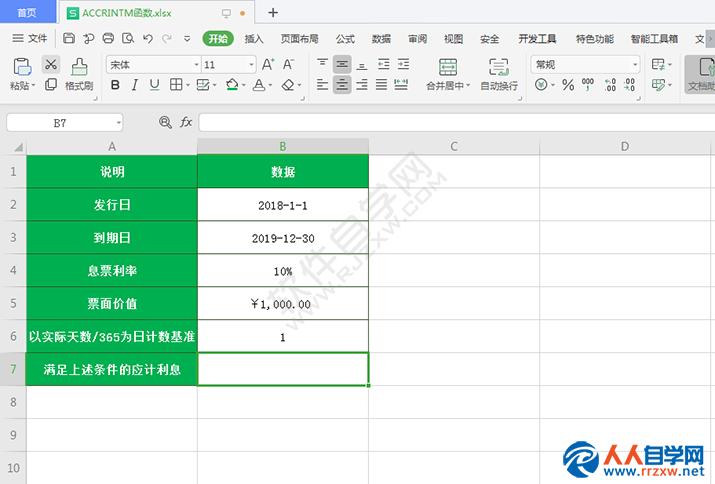
Task: Open Print Preview icon
Action: (x=128, y=38)
